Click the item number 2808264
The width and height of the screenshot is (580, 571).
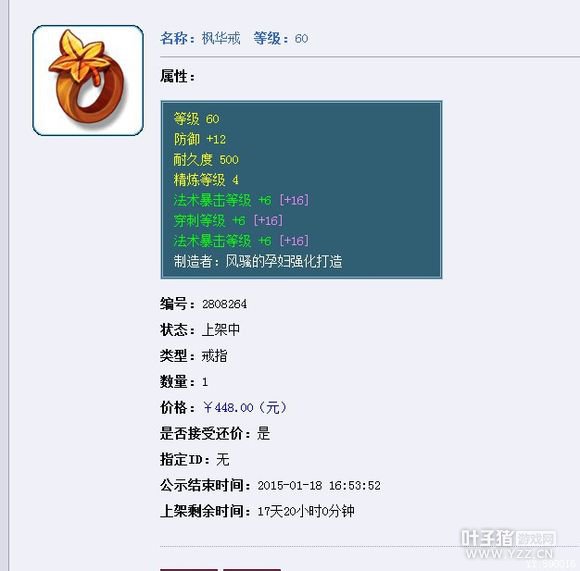pos(224,304)
